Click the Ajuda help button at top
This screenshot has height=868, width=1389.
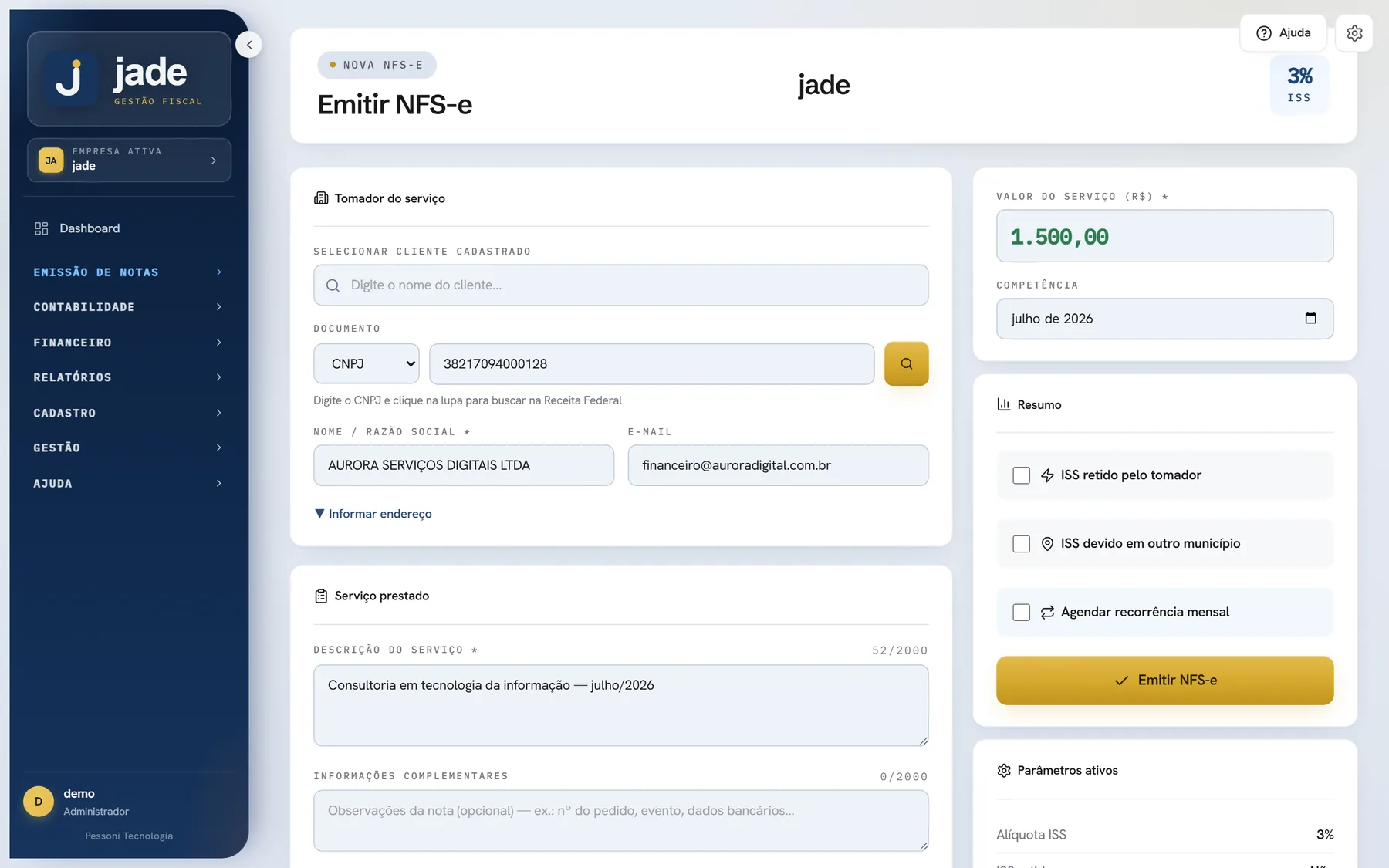[x=1283, y=33]
